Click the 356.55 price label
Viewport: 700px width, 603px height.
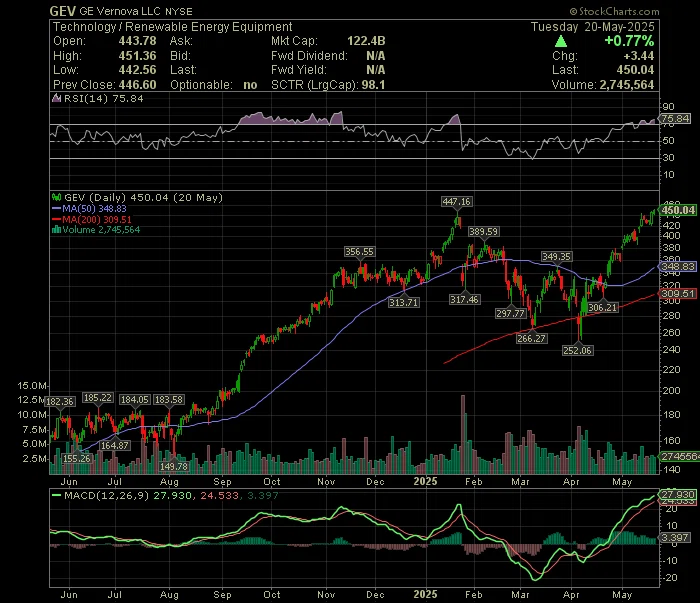tap(359, 252)
